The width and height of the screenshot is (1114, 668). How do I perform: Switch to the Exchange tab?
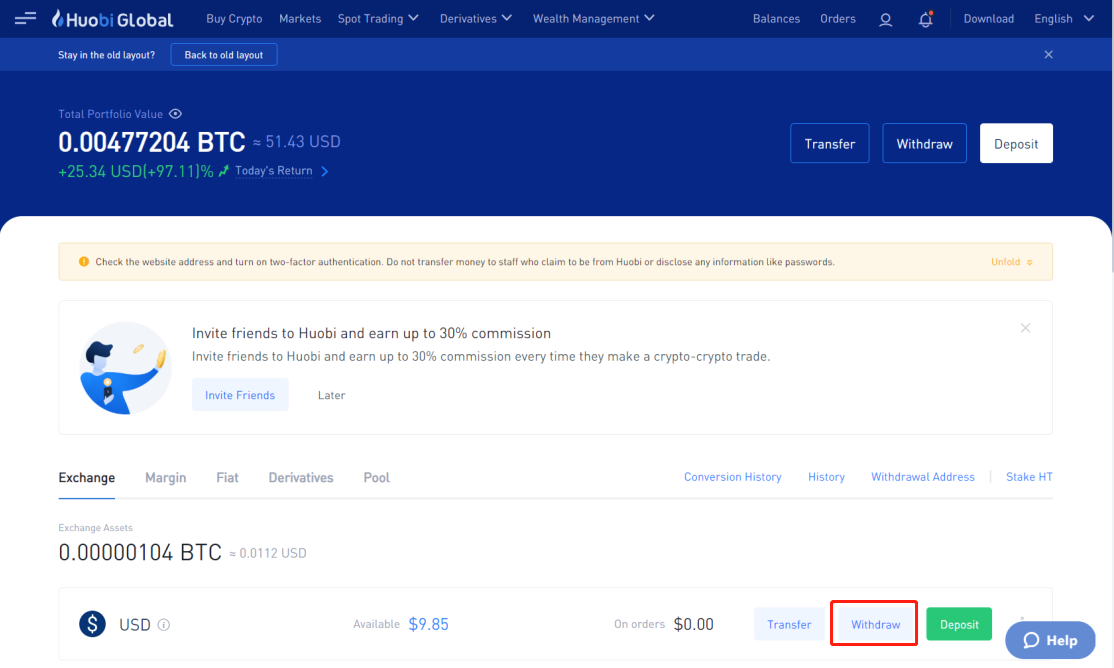coord(87,478)
